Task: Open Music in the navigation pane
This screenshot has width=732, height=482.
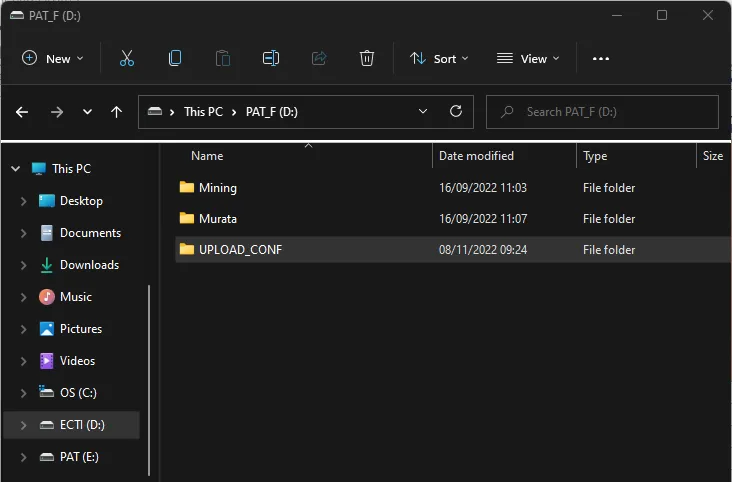Action: coord(76,297)
